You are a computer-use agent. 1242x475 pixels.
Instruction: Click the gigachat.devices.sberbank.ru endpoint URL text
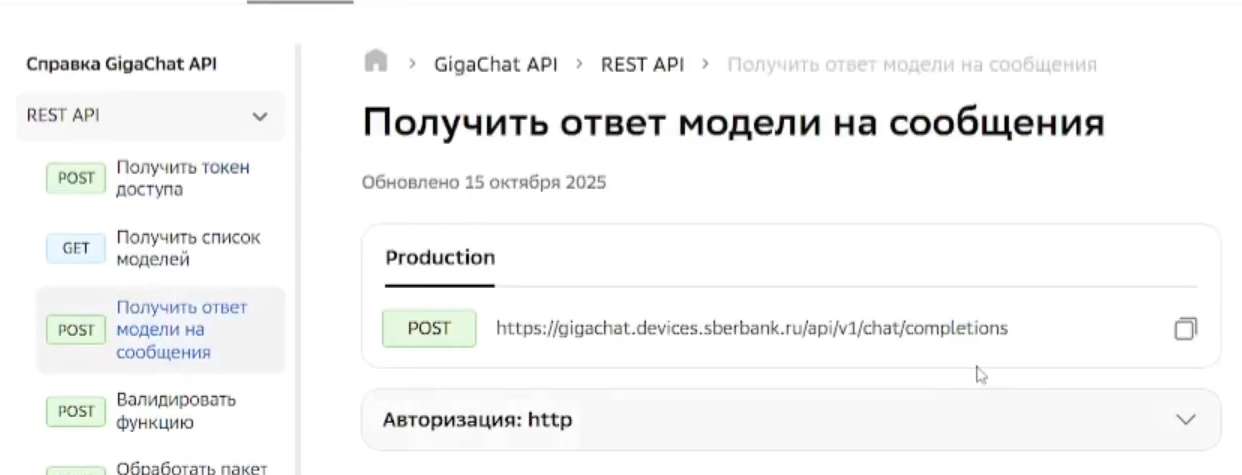click(x=751, y=328)
